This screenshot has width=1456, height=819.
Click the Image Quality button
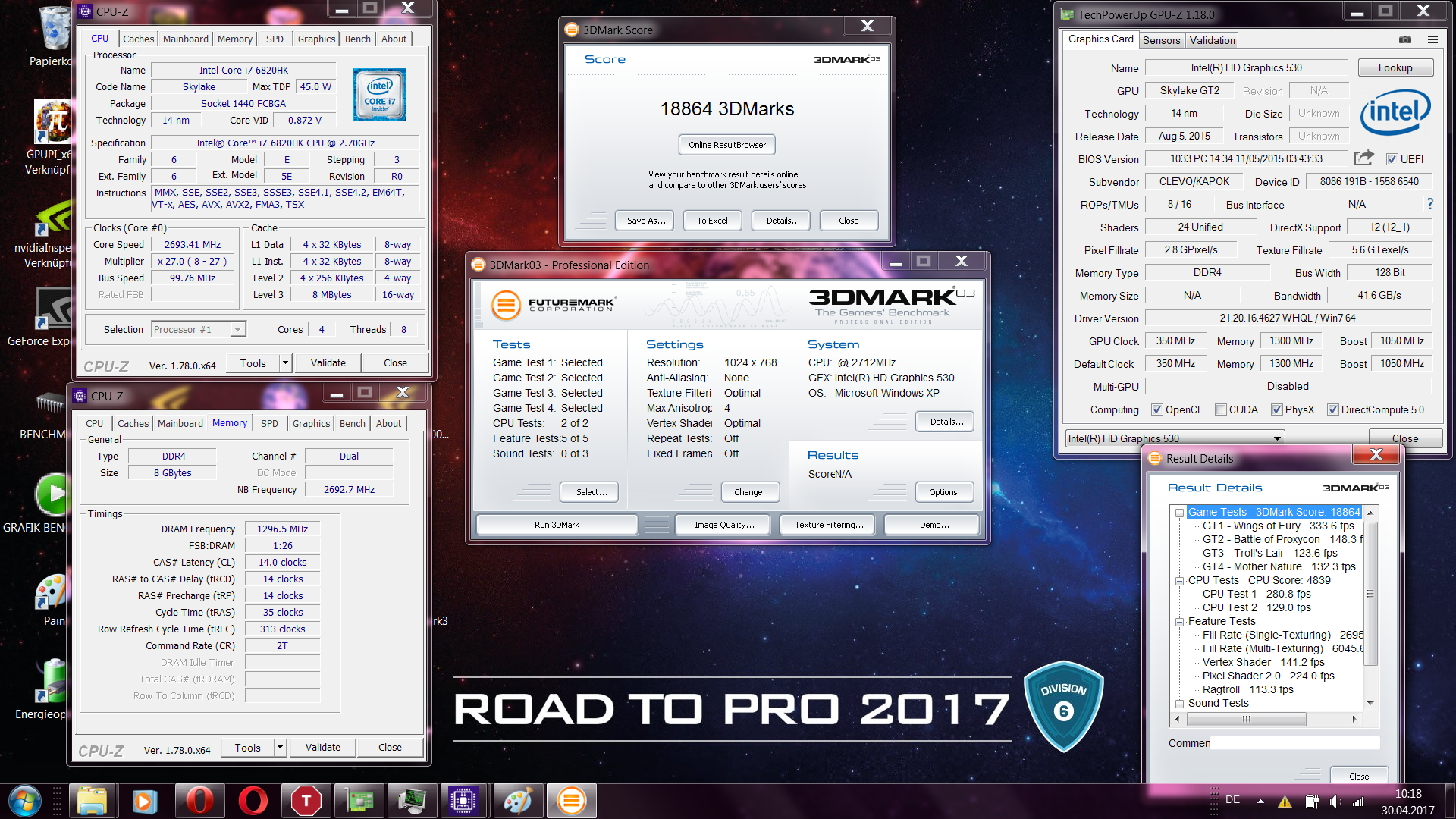723,525
